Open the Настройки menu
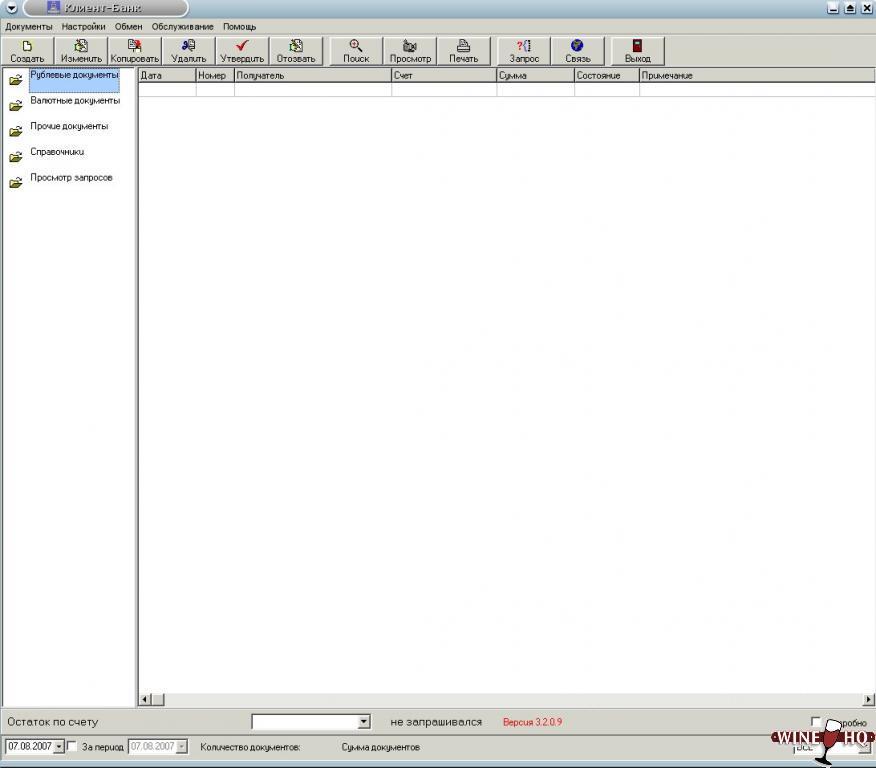The width and height of the screenshot is (876, 768). 83,26
